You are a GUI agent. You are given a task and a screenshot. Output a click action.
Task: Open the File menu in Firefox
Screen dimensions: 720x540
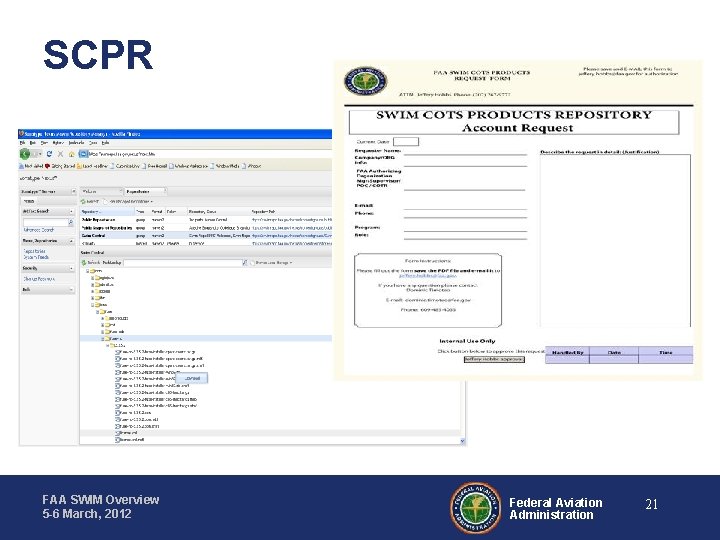pos(22,143)
